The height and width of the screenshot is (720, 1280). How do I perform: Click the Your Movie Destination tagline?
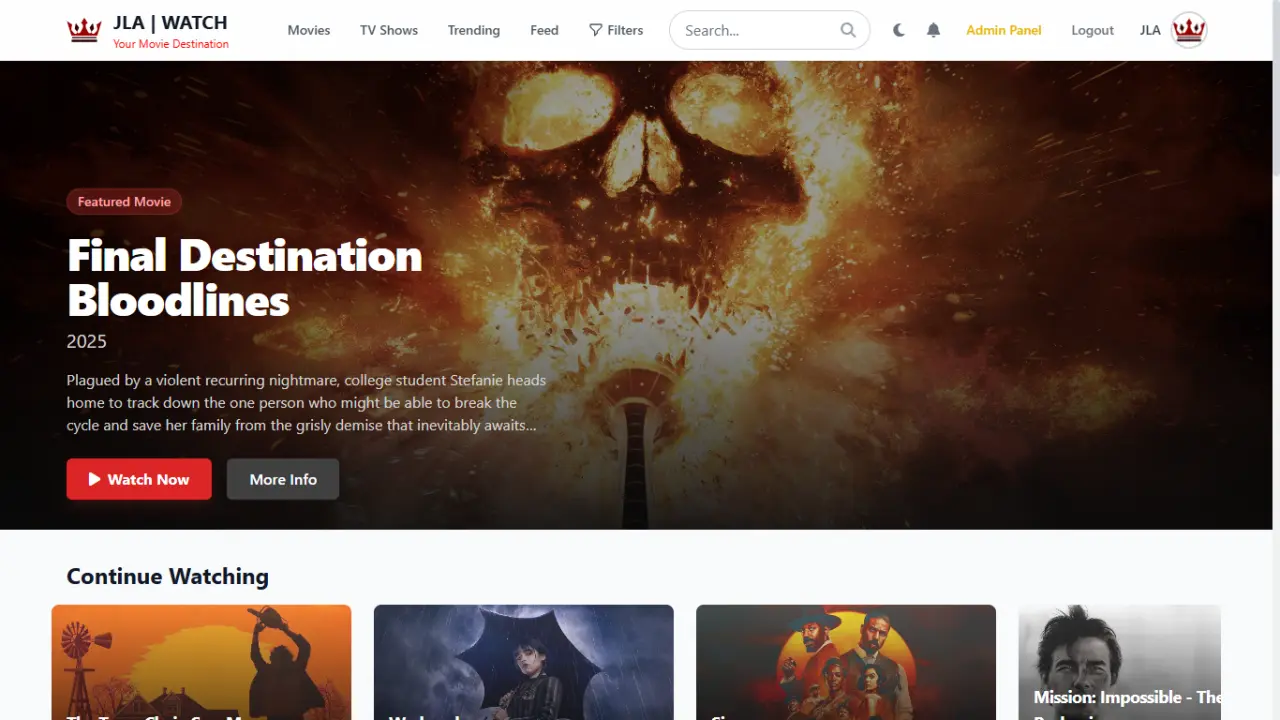[x=171, y=44]
